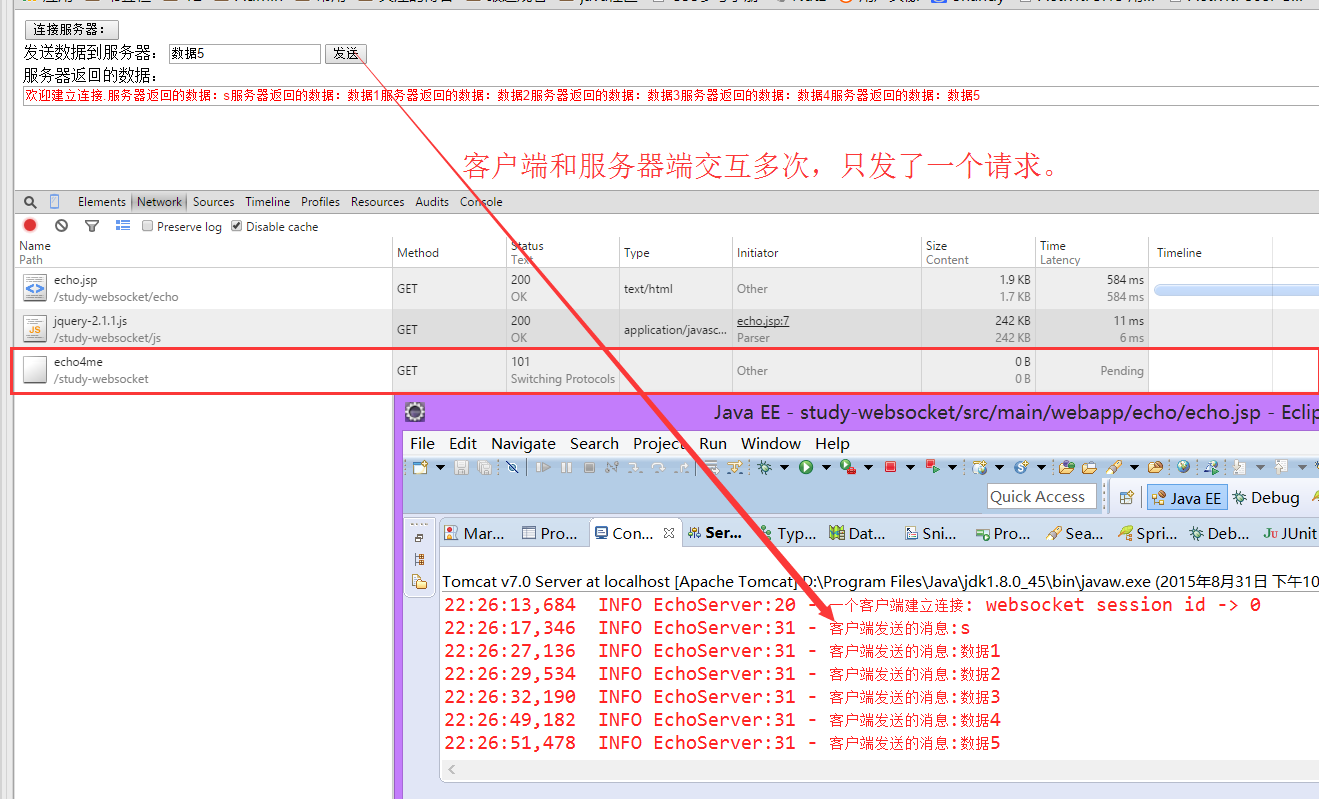Click Eclipse Save toolbar icon

tap(461, 467)
